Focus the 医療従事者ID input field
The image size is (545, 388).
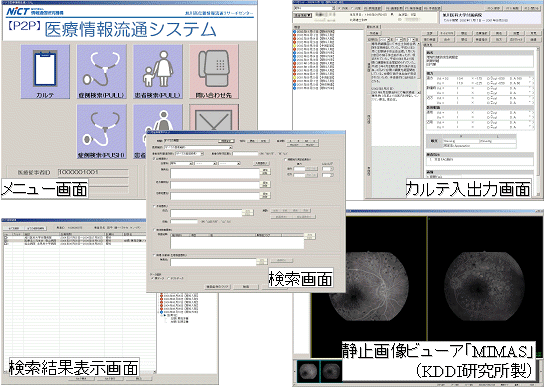93,172
